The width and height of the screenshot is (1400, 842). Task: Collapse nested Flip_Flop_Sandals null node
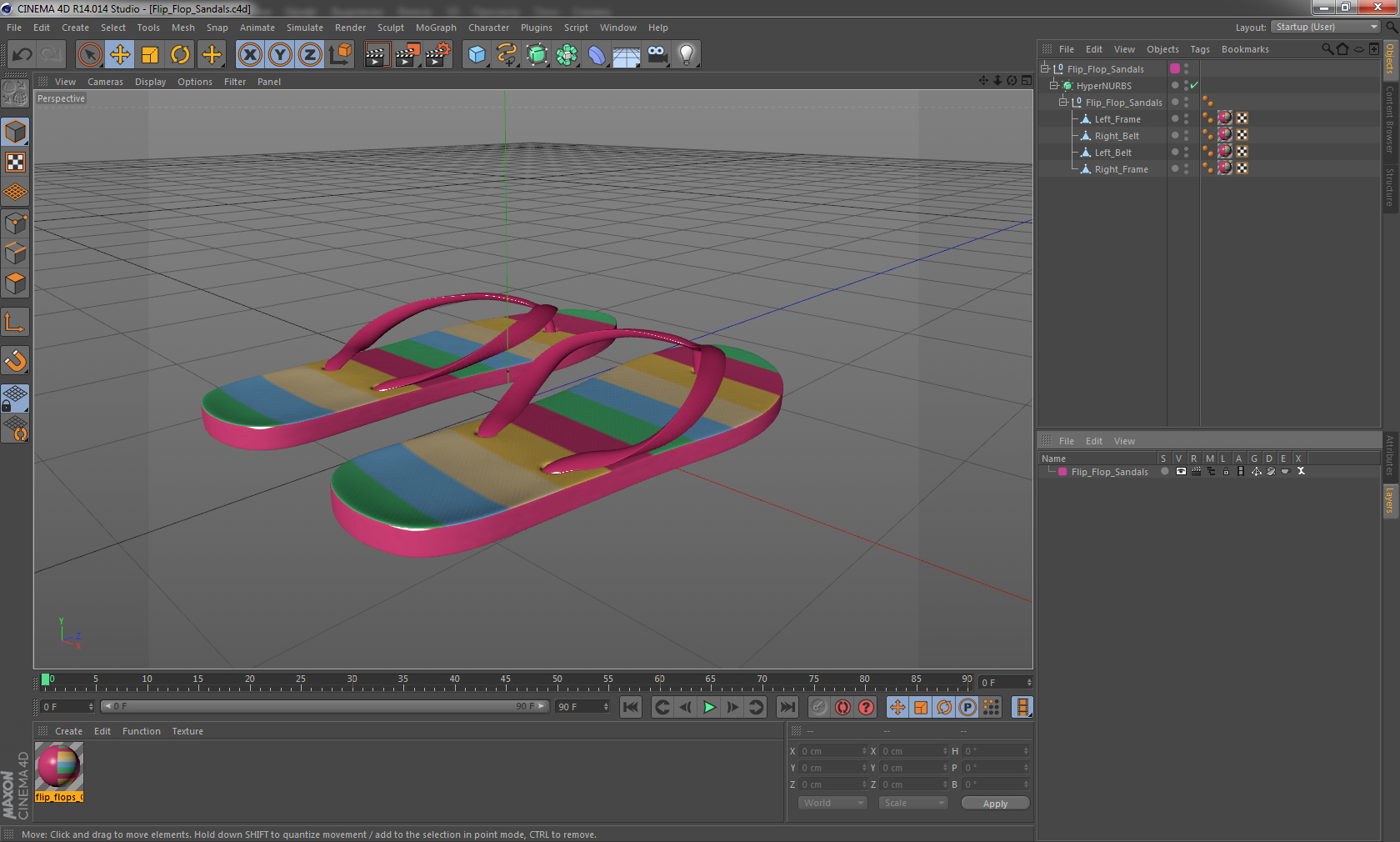coord(1062,102)
